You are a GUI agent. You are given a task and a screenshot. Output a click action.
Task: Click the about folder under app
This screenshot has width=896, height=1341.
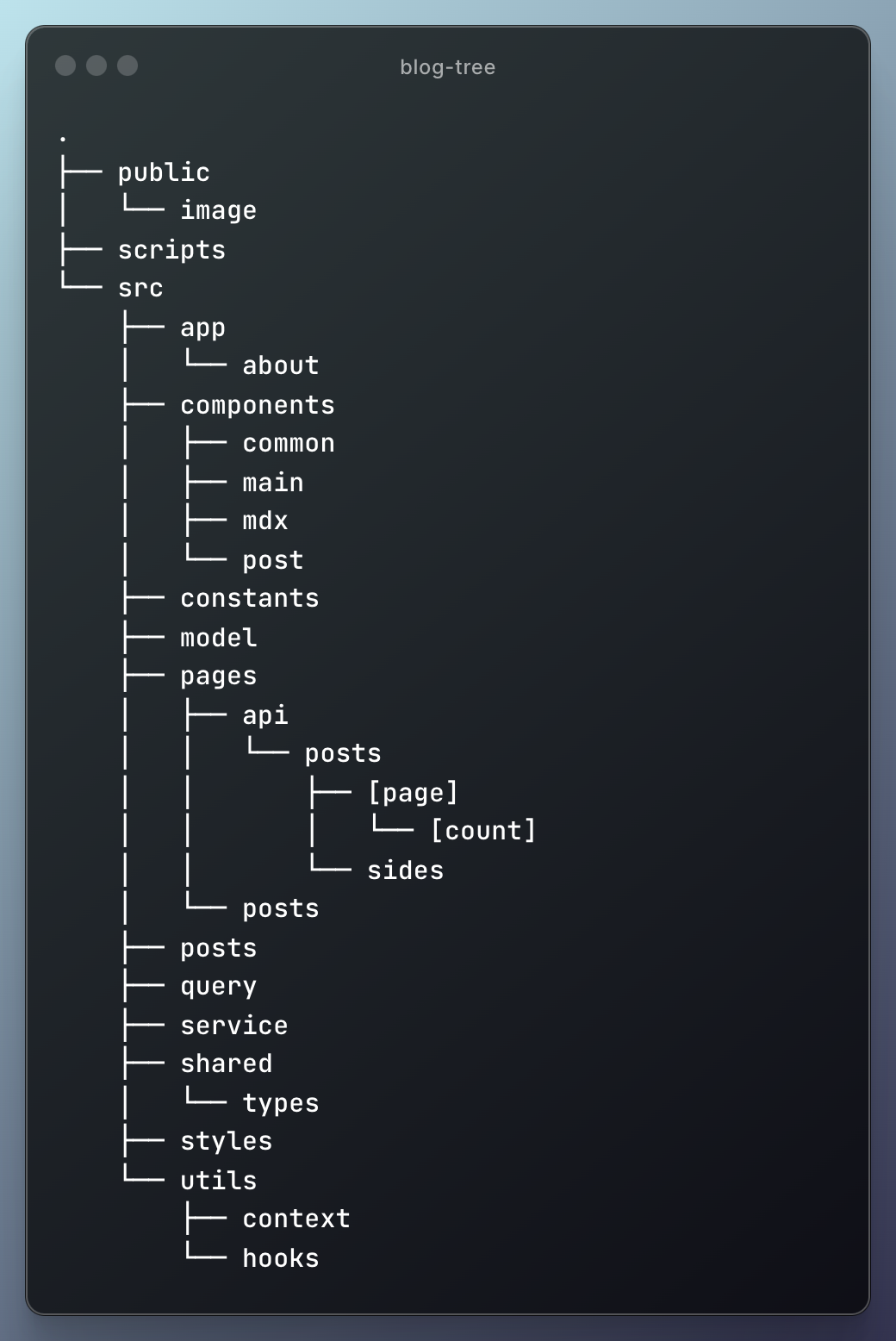281,365
